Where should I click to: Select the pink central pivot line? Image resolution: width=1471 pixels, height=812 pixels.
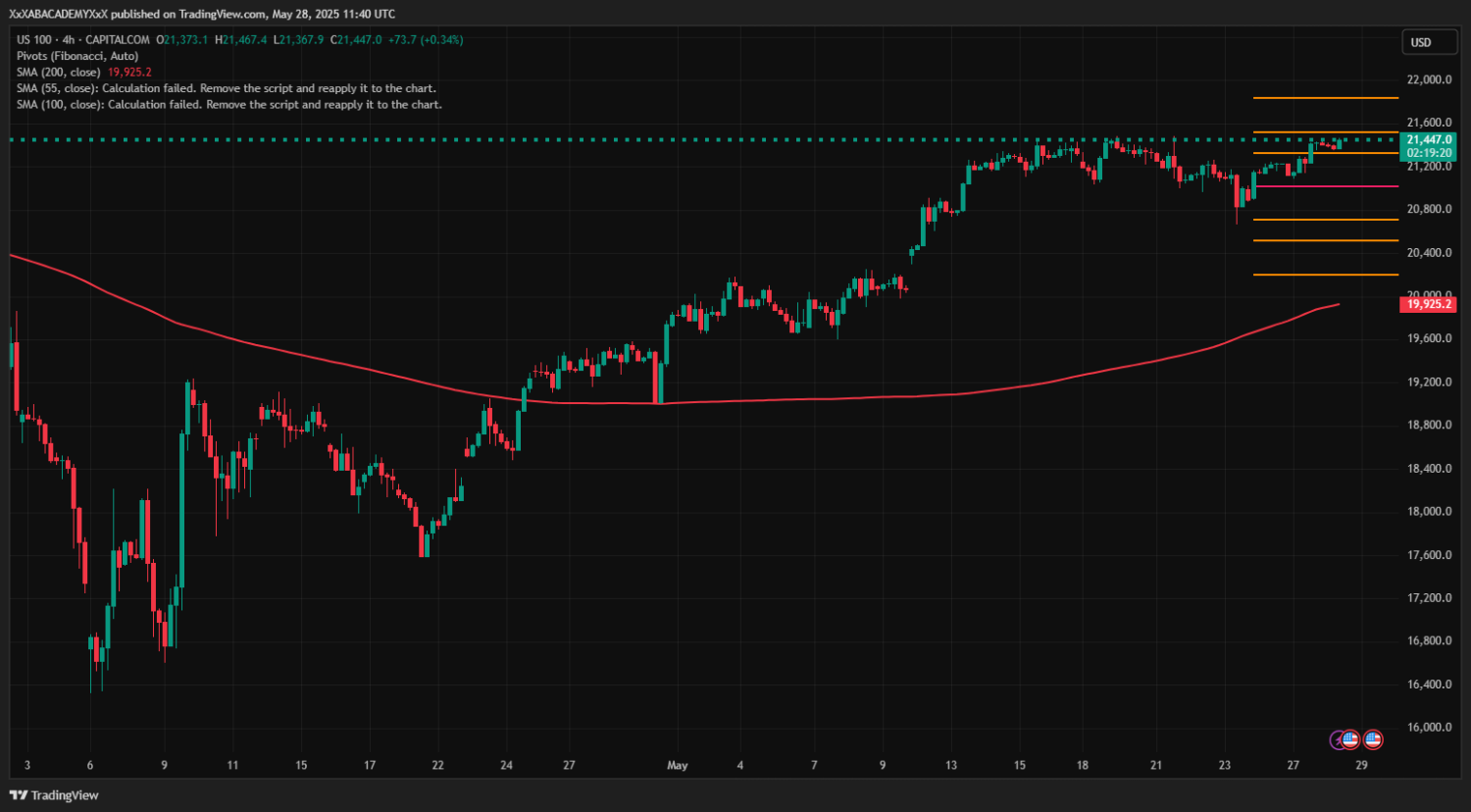1325,186
